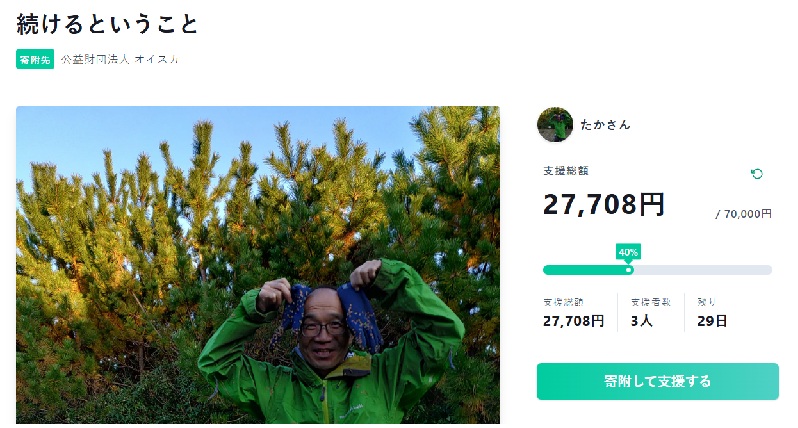The height and width of the screenshot is (428, 798).
Task: Click the 寄附して支援する donate button
Action: [658, 381]
